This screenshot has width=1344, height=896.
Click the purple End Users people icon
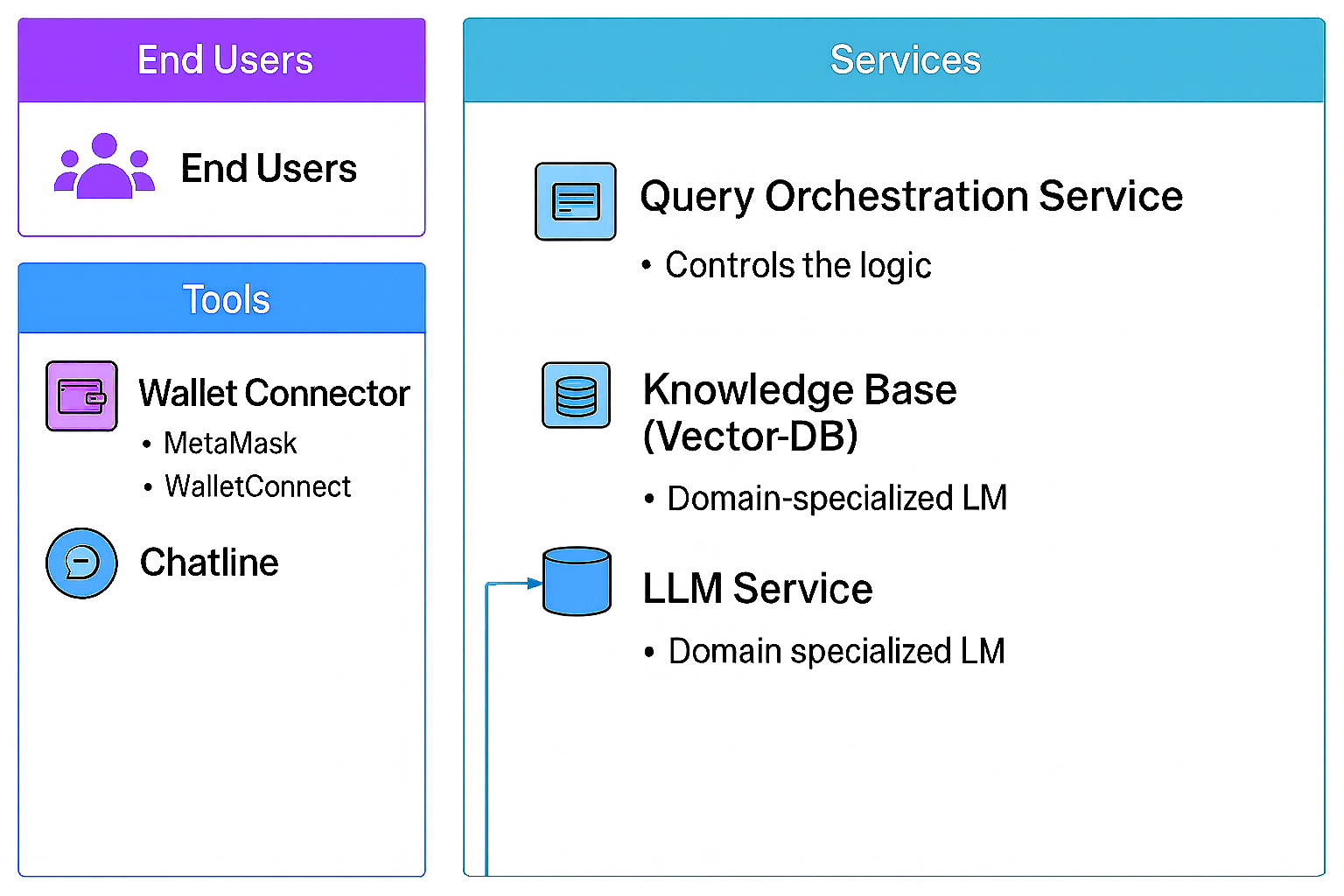click(104, 166)
